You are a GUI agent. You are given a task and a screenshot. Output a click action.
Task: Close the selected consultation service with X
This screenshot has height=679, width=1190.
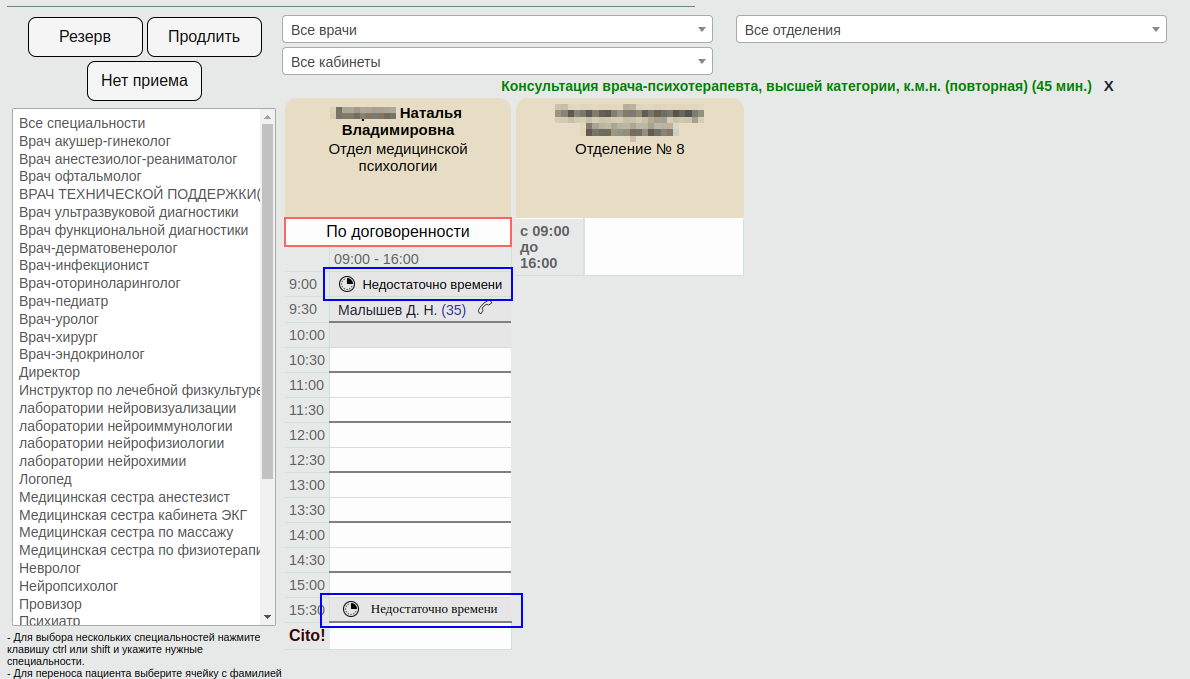click(1108, 86)
